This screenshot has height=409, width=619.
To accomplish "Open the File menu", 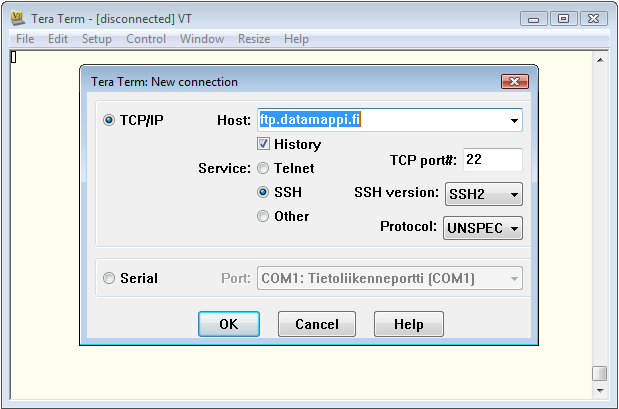I will click(x=25, y=39).
